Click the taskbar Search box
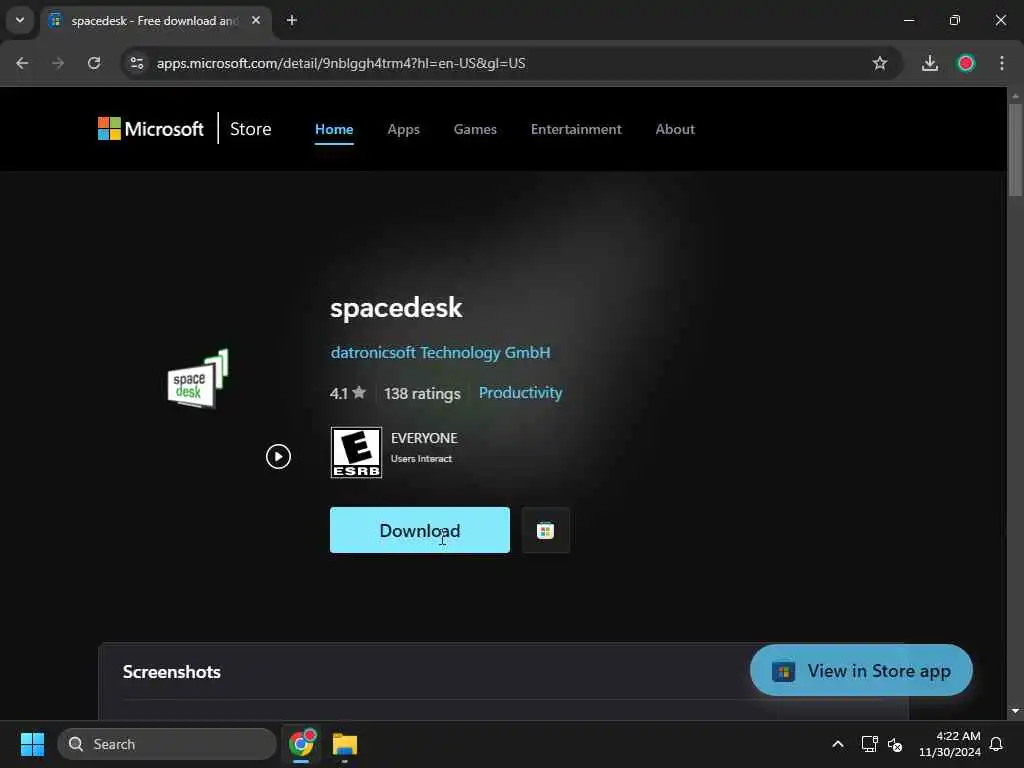 (x=167, y=744)
